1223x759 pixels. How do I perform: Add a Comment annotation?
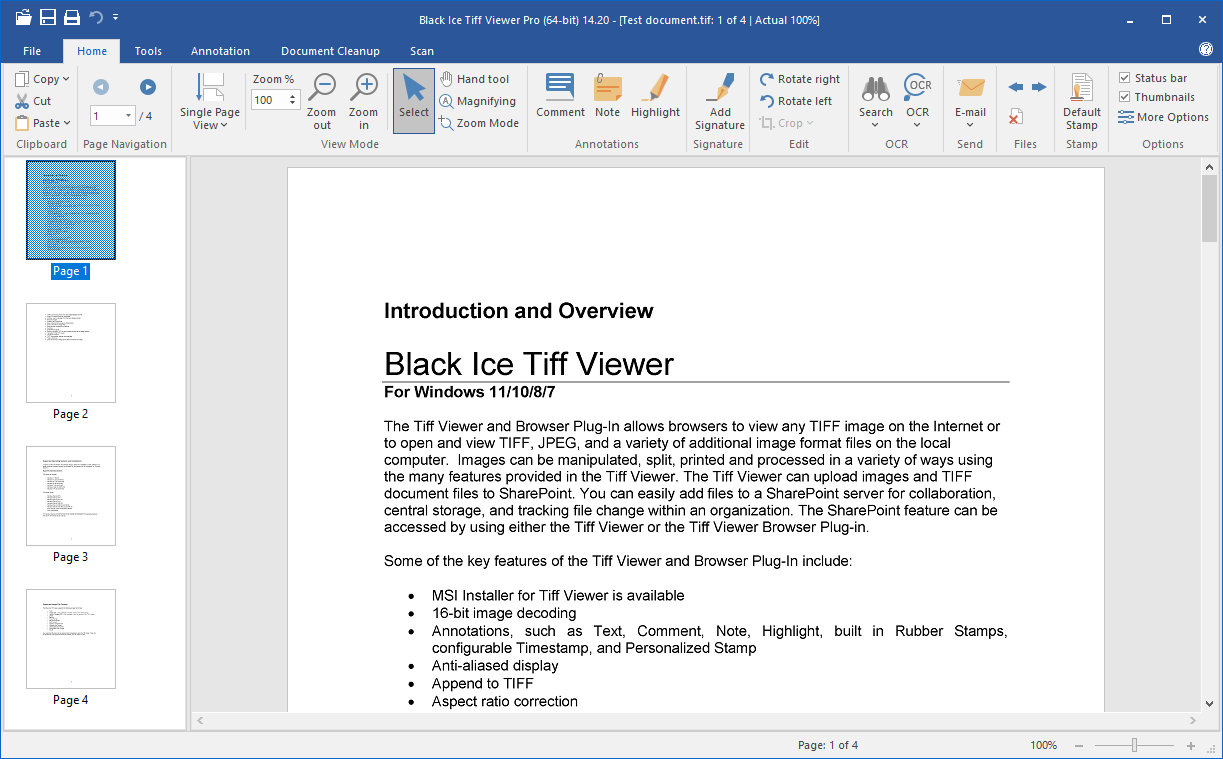pos(560,90)
